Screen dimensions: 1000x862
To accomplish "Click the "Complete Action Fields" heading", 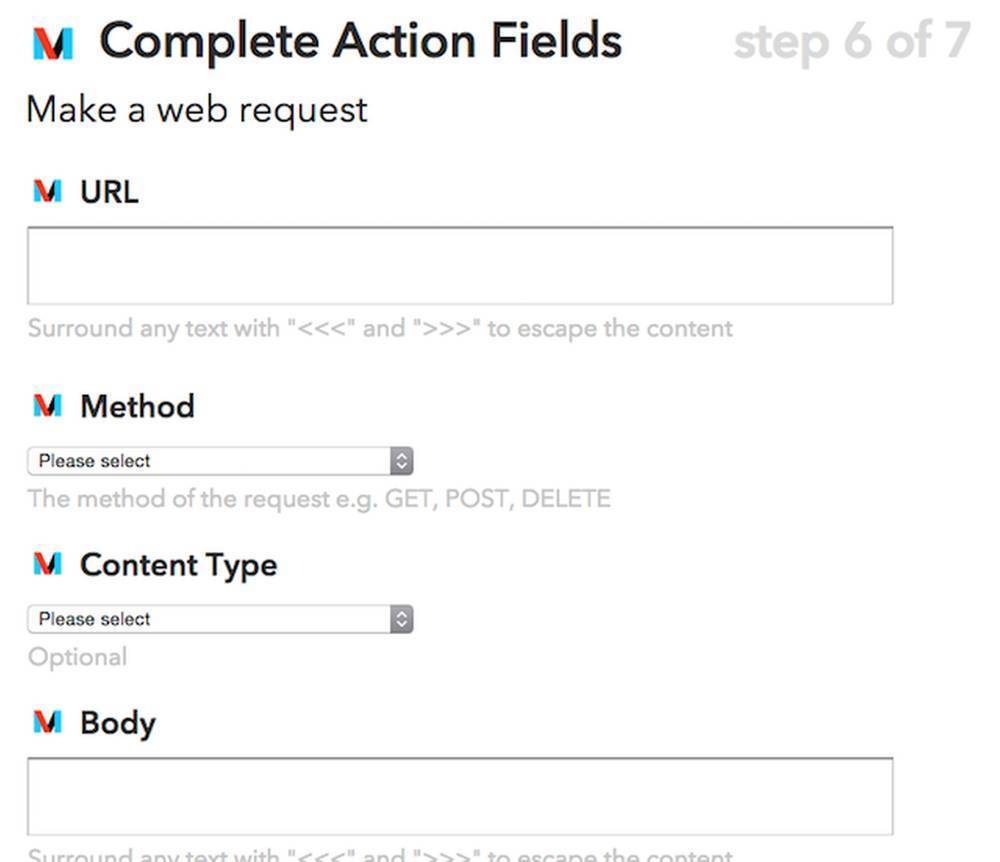I will (361, 42).
